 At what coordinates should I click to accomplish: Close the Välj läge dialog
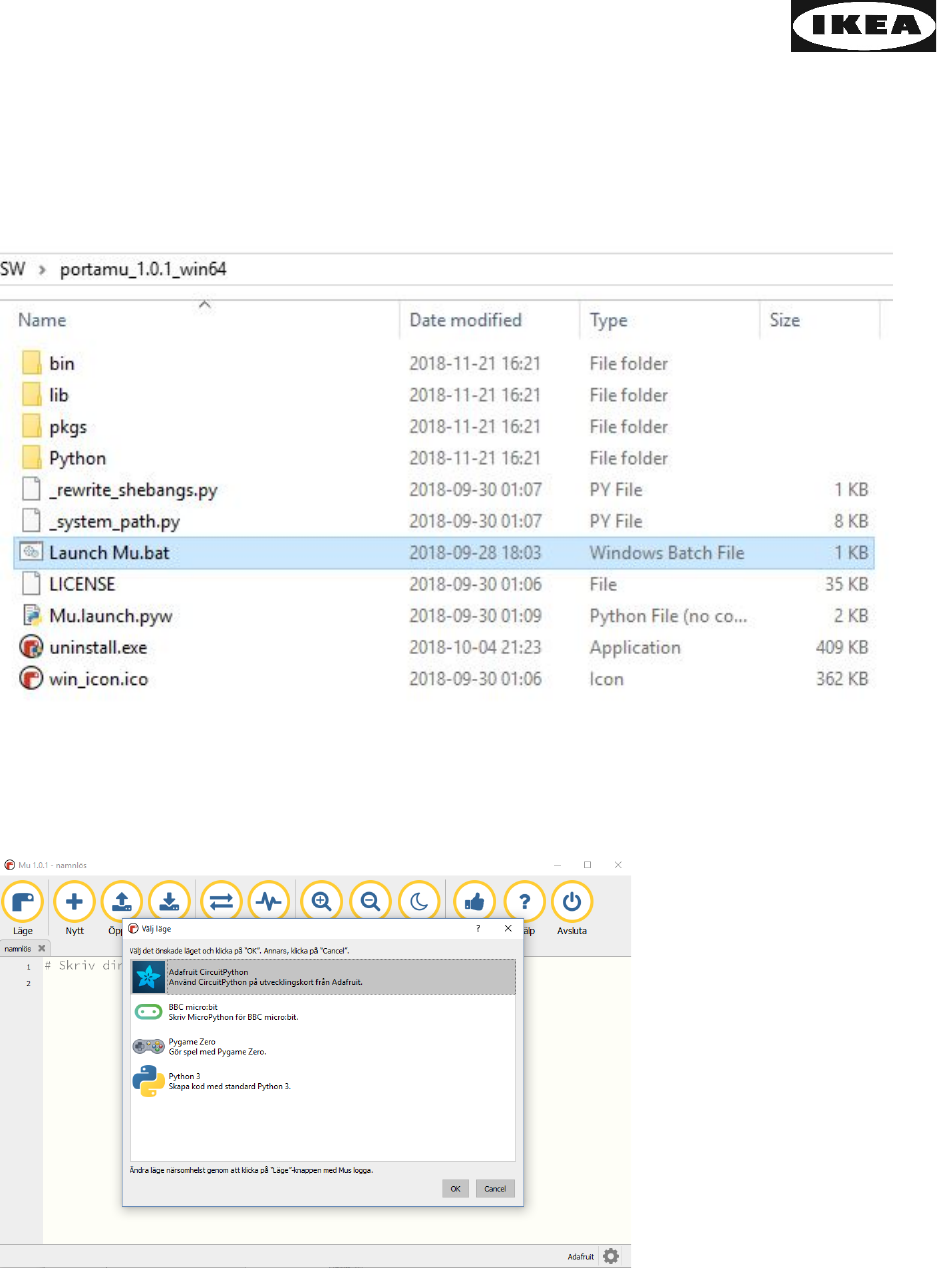pos(508,928)
